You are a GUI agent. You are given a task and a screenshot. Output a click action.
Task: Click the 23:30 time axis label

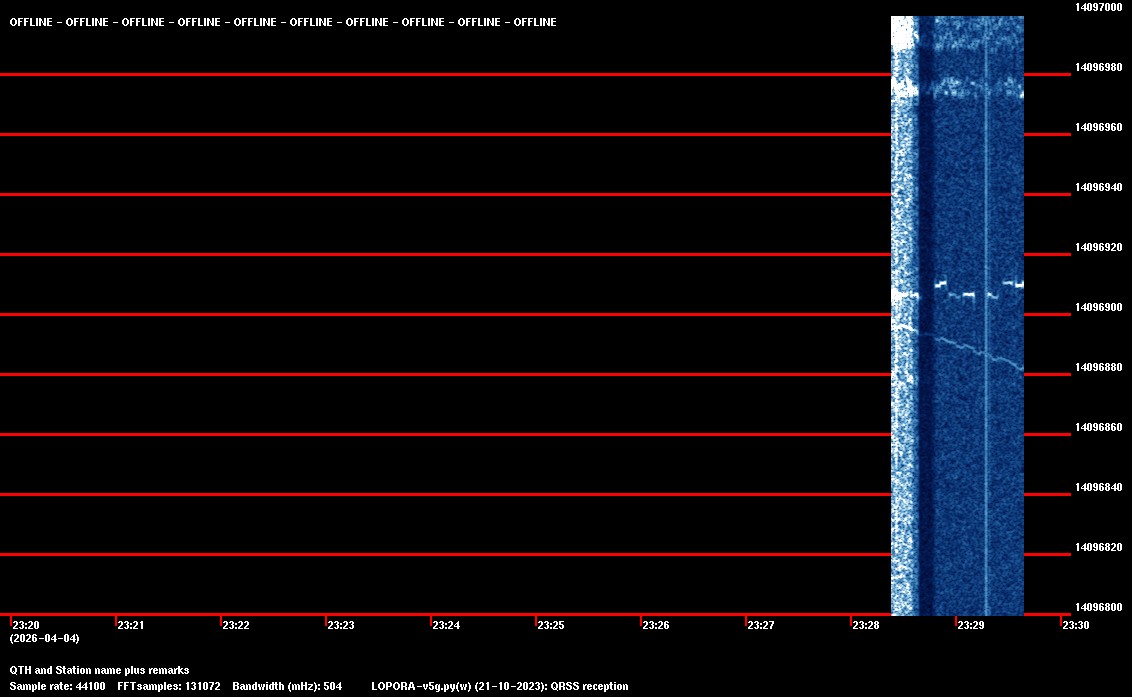(x=1076, y=626)
